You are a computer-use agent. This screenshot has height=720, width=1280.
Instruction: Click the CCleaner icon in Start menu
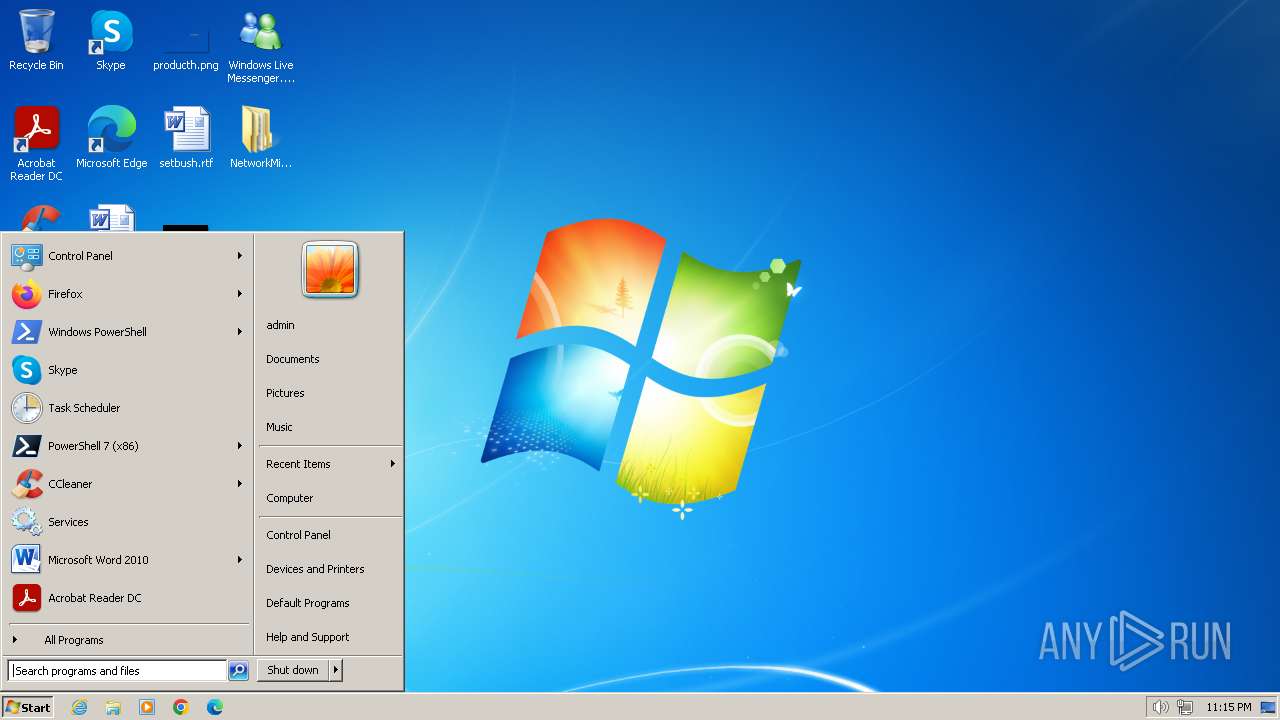point(26,484)
